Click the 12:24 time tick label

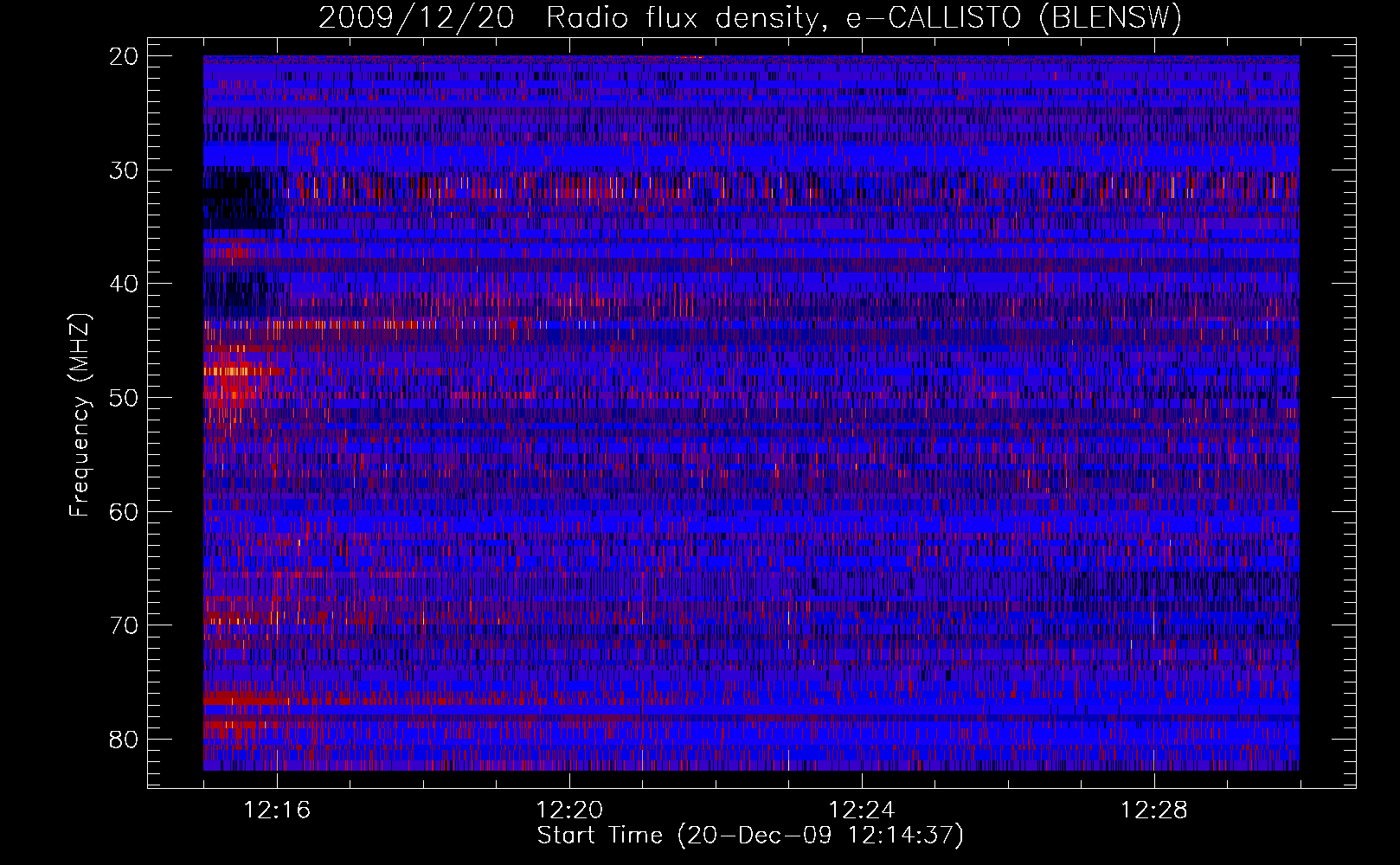862,811
